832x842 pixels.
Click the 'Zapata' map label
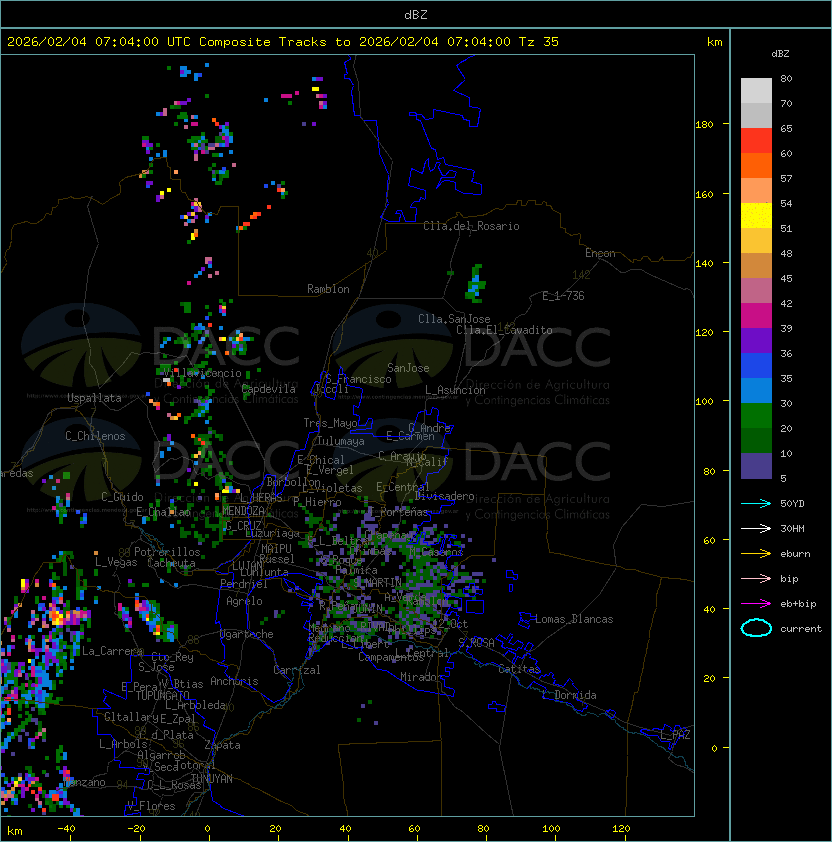[x=222, y=745]
